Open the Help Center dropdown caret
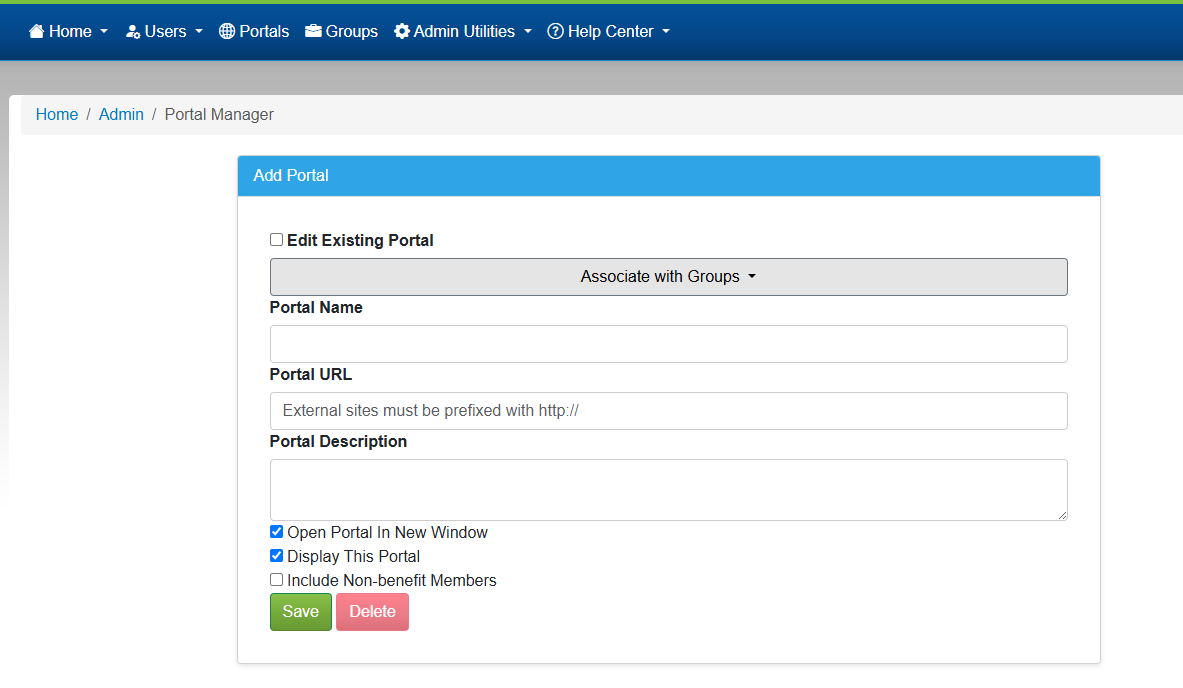Viewport: 1183px width, 688px height. click(666, 32)
